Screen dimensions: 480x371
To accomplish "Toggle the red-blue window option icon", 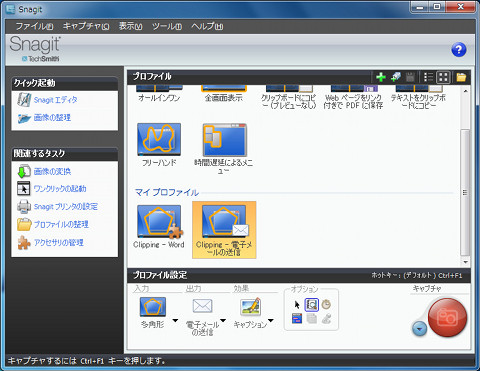I will 297,319.
